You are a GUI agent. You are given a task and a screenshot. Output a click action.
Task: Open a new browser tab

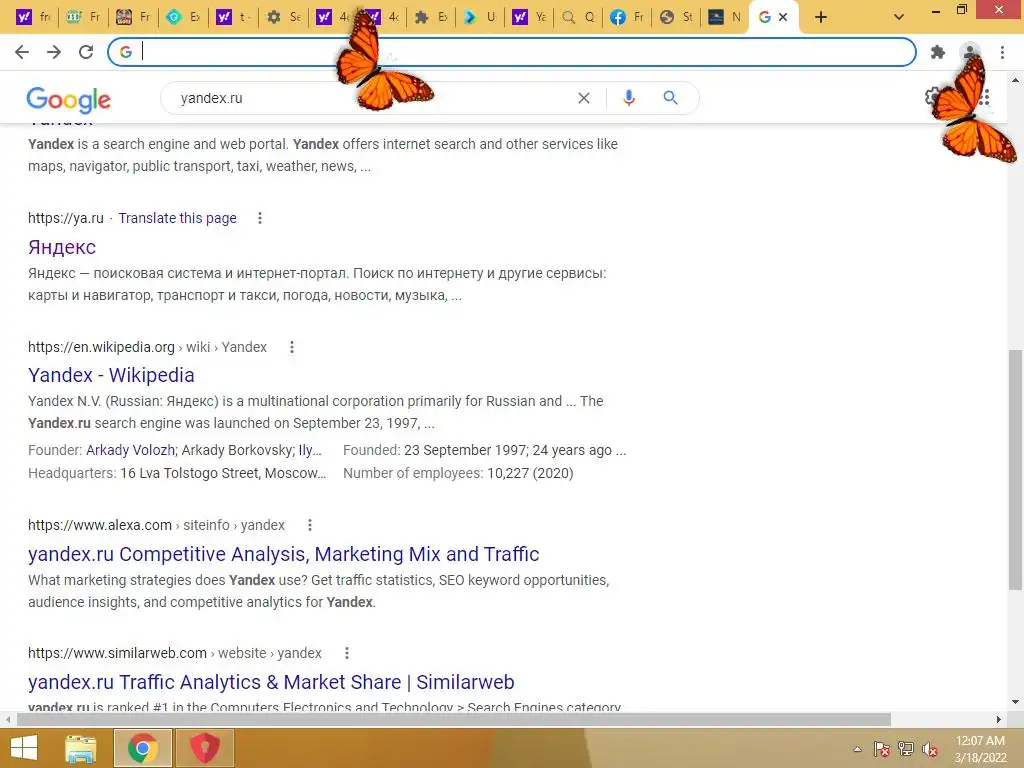click(x=821, y=18)
